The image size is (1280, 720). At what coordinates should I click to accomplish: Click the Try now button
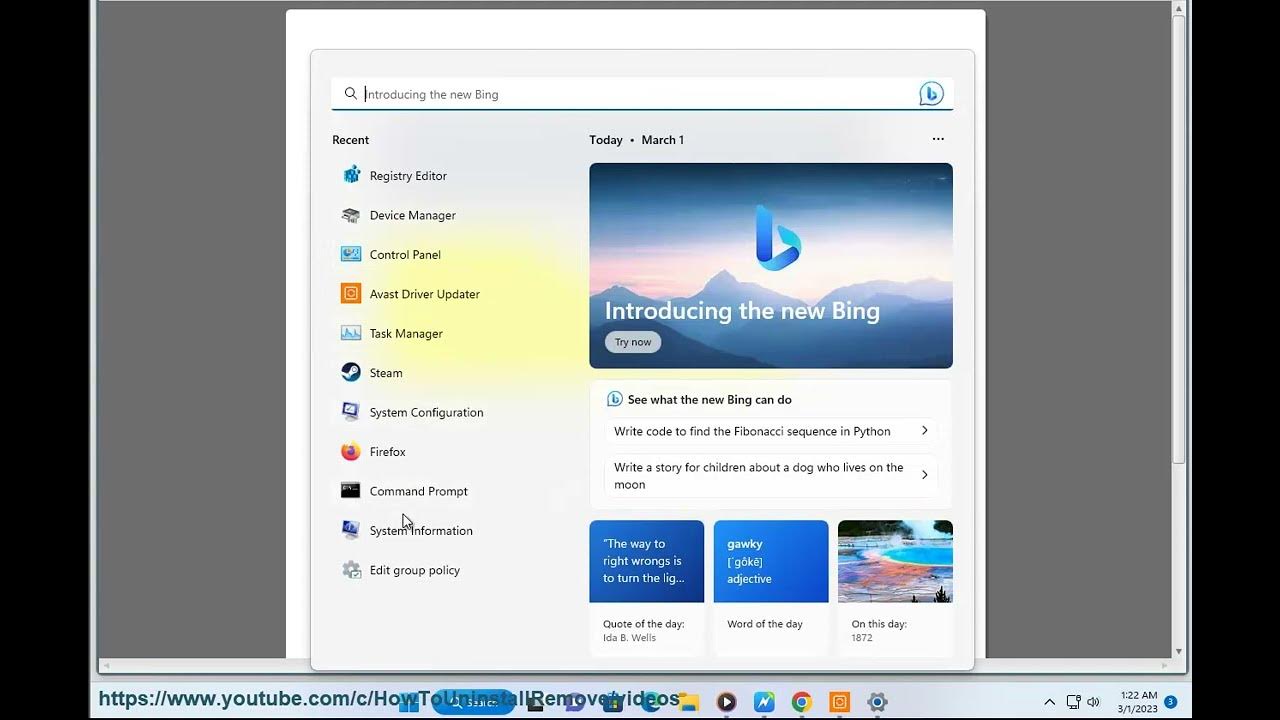[x=633, y=342]
